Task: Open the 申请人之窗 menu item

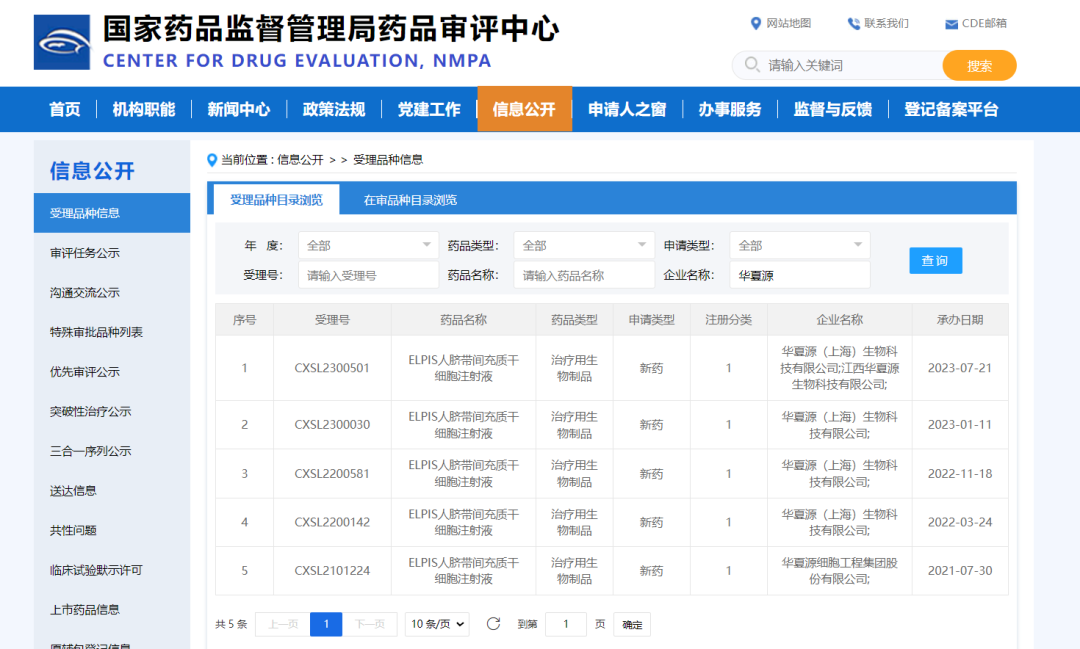Action: pos(627,110)
